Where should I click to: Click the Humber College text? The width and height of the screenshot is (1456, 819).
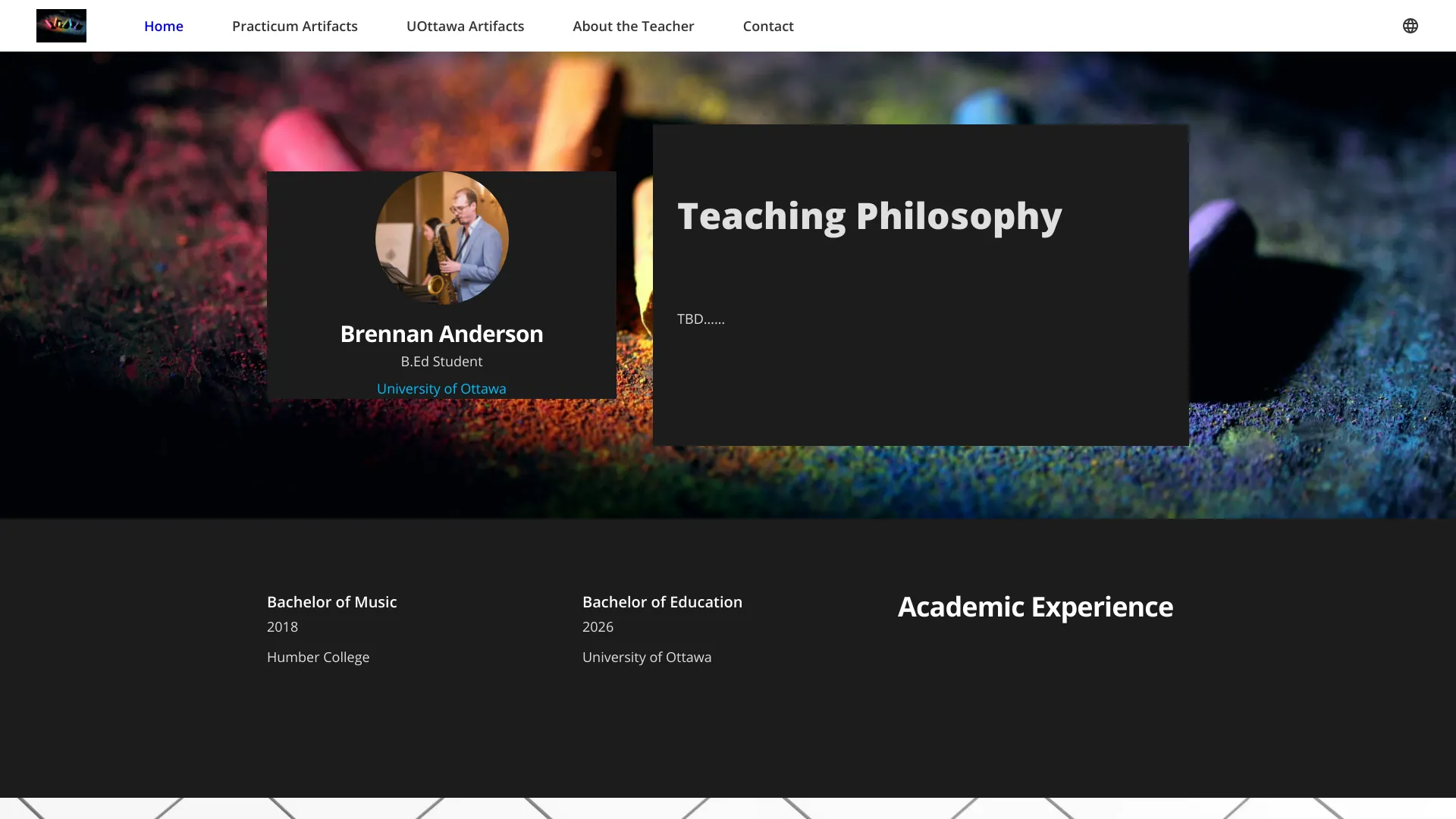[x=318, y=657]
